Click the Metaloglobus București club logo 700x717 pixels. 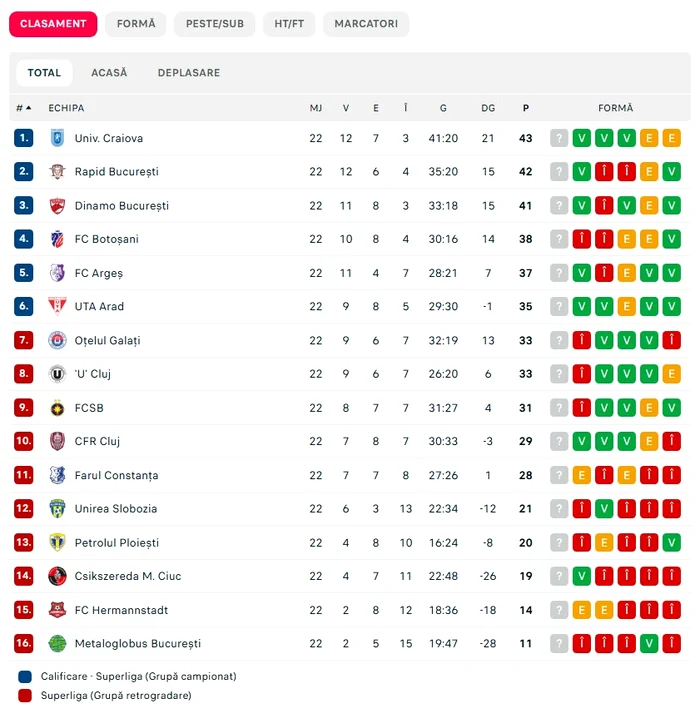(x=57, y=643)
